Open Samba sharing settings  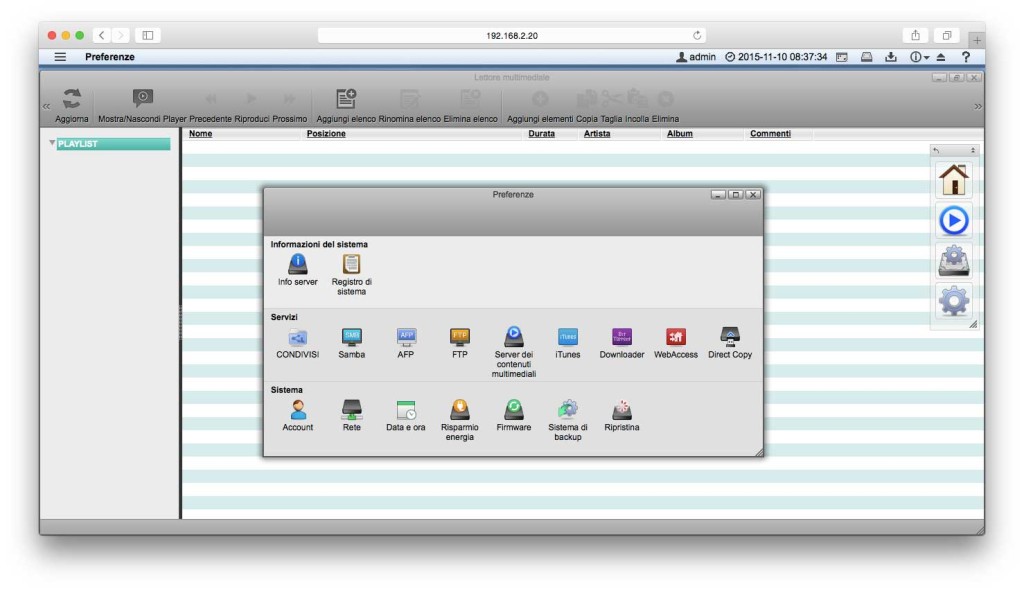[x=351, y=340]
